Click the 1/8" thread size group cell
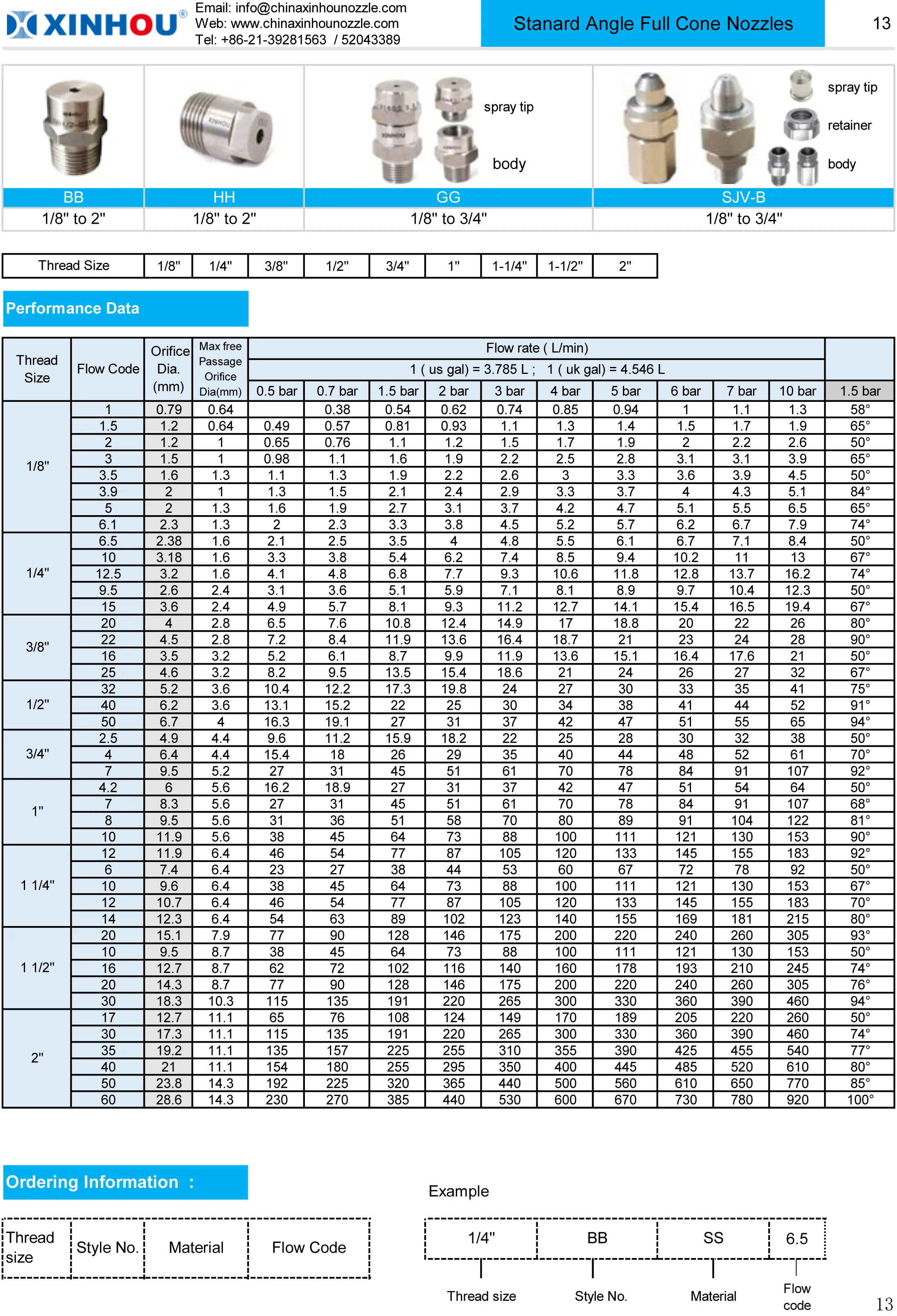The width and height of the screenshot is (897, 1316). [37, 467]
